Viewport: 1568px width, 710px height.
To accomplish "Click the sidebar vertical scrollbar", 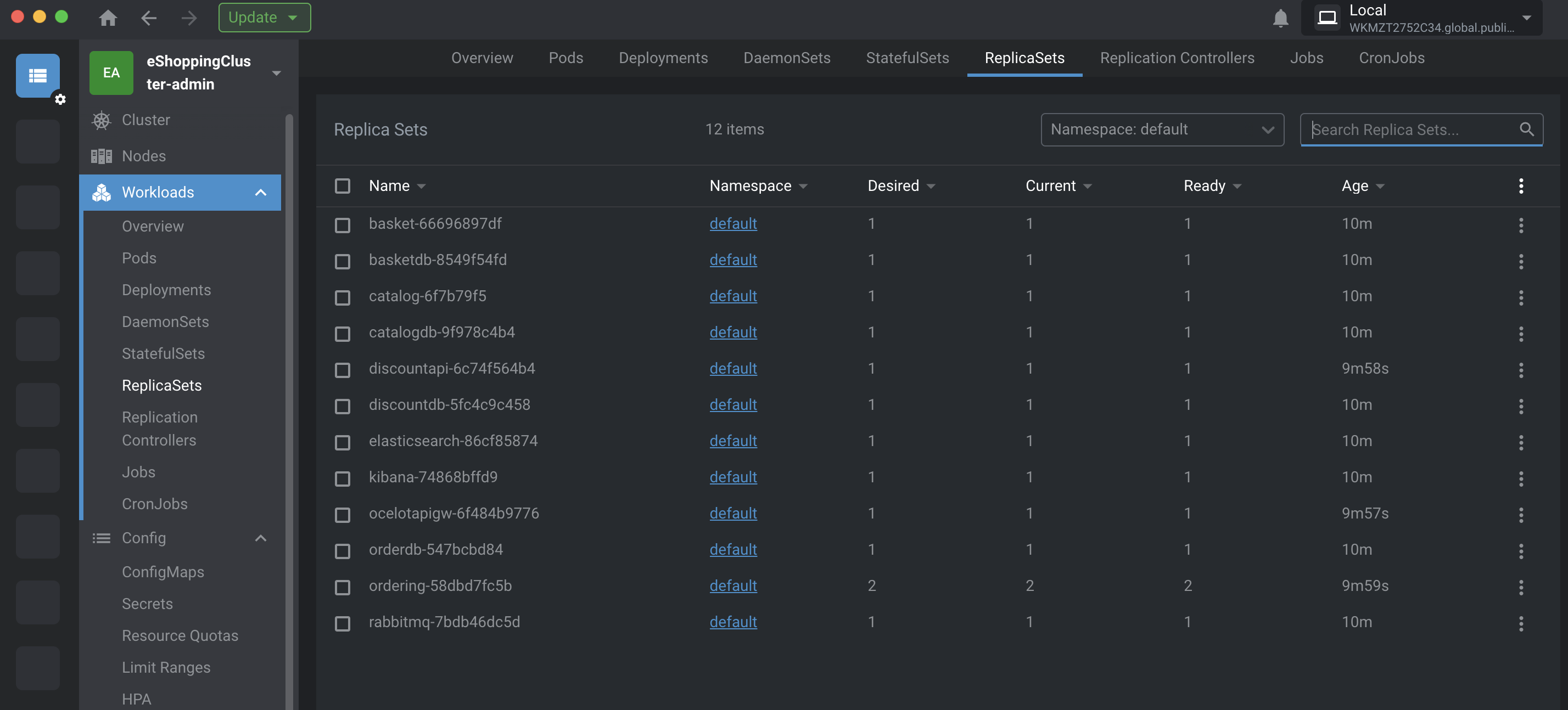I will pos(289,412).
